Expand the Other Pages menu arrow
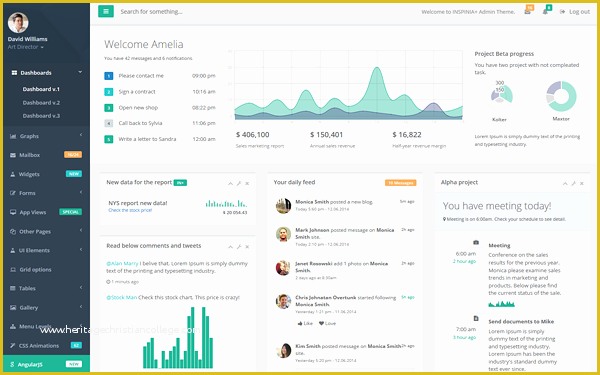 [x=81, y=230]
